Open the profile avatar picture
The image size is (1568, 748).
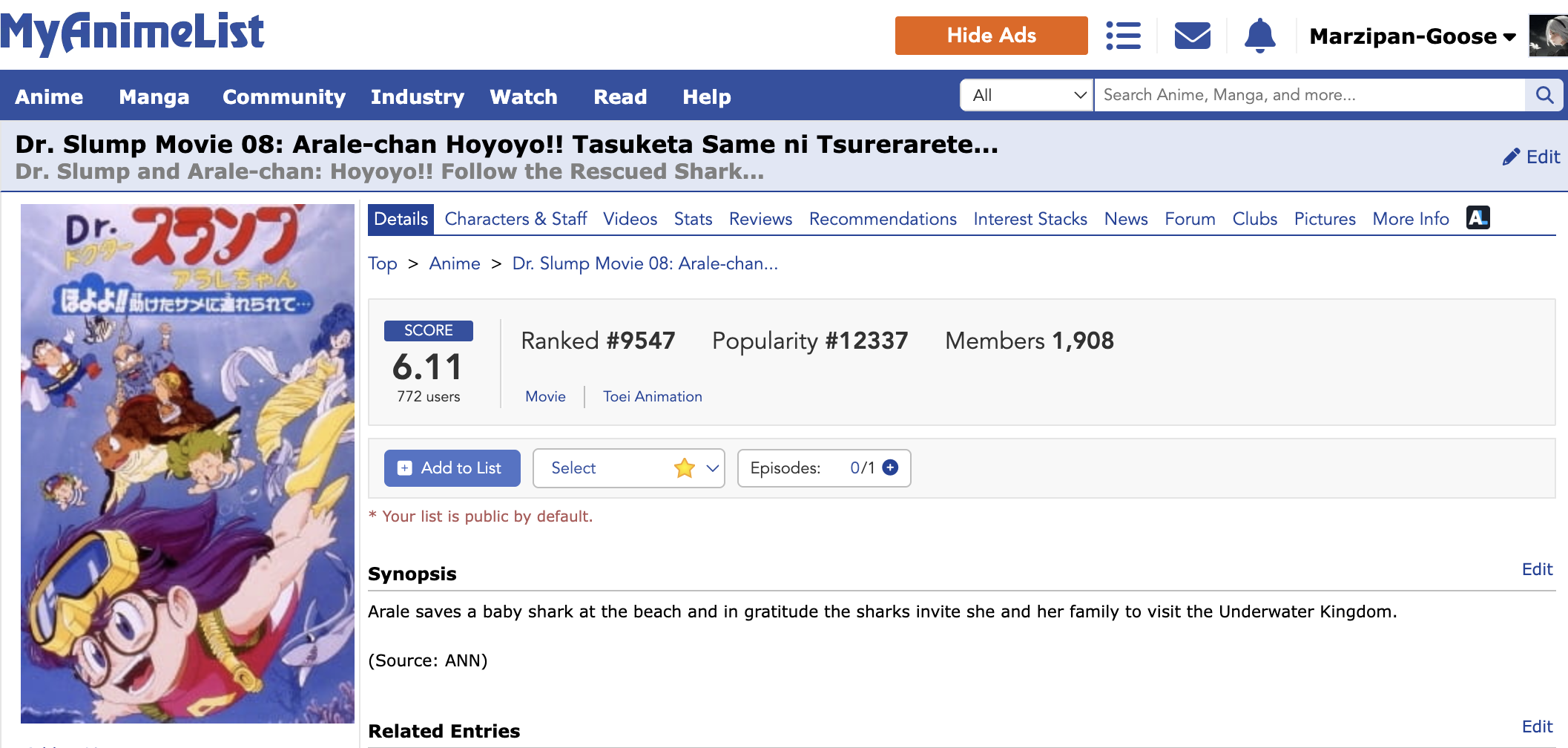coord(1548,36)
